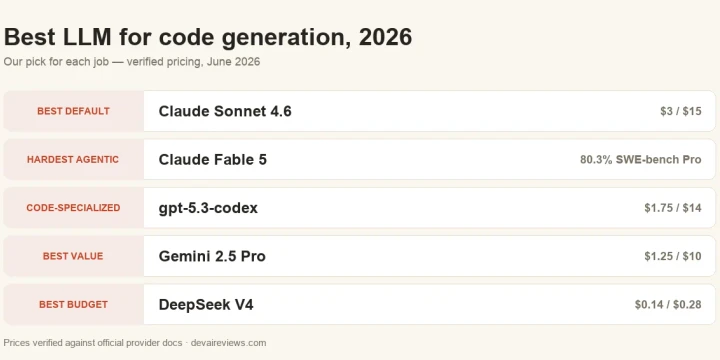Click the Claude Sonnet 4.6 model name
This screenshot has height=360, width=720.
tap(225, 111)
